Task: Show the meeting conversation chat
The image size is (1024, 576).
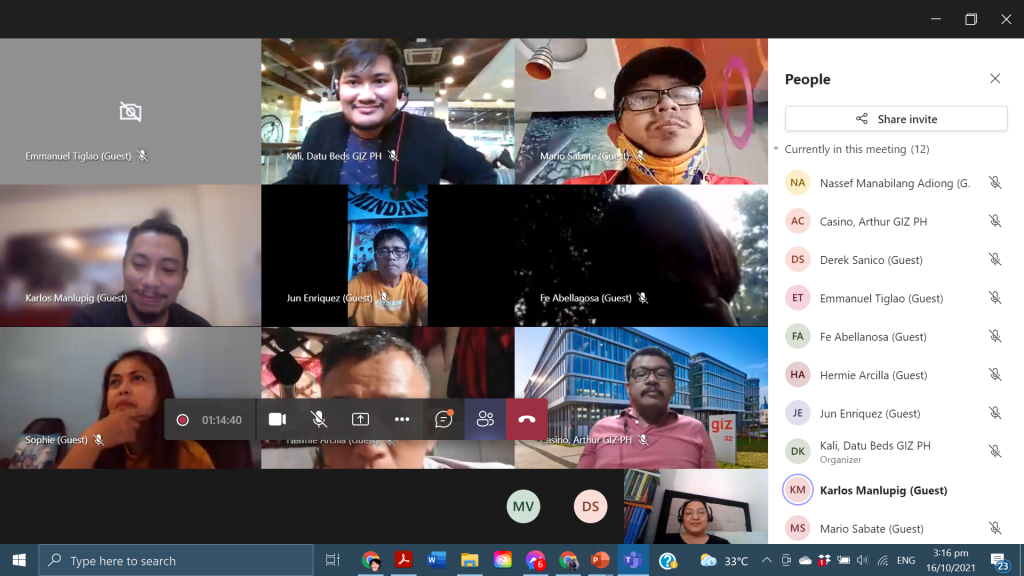Action: coord(444,420)
